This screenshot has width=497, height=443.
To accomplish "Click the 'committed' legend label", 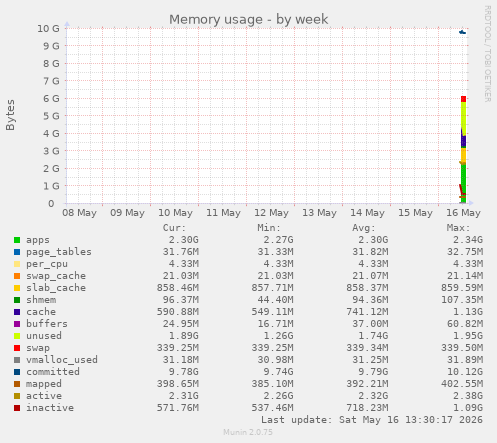I will [x=53, y=372].
